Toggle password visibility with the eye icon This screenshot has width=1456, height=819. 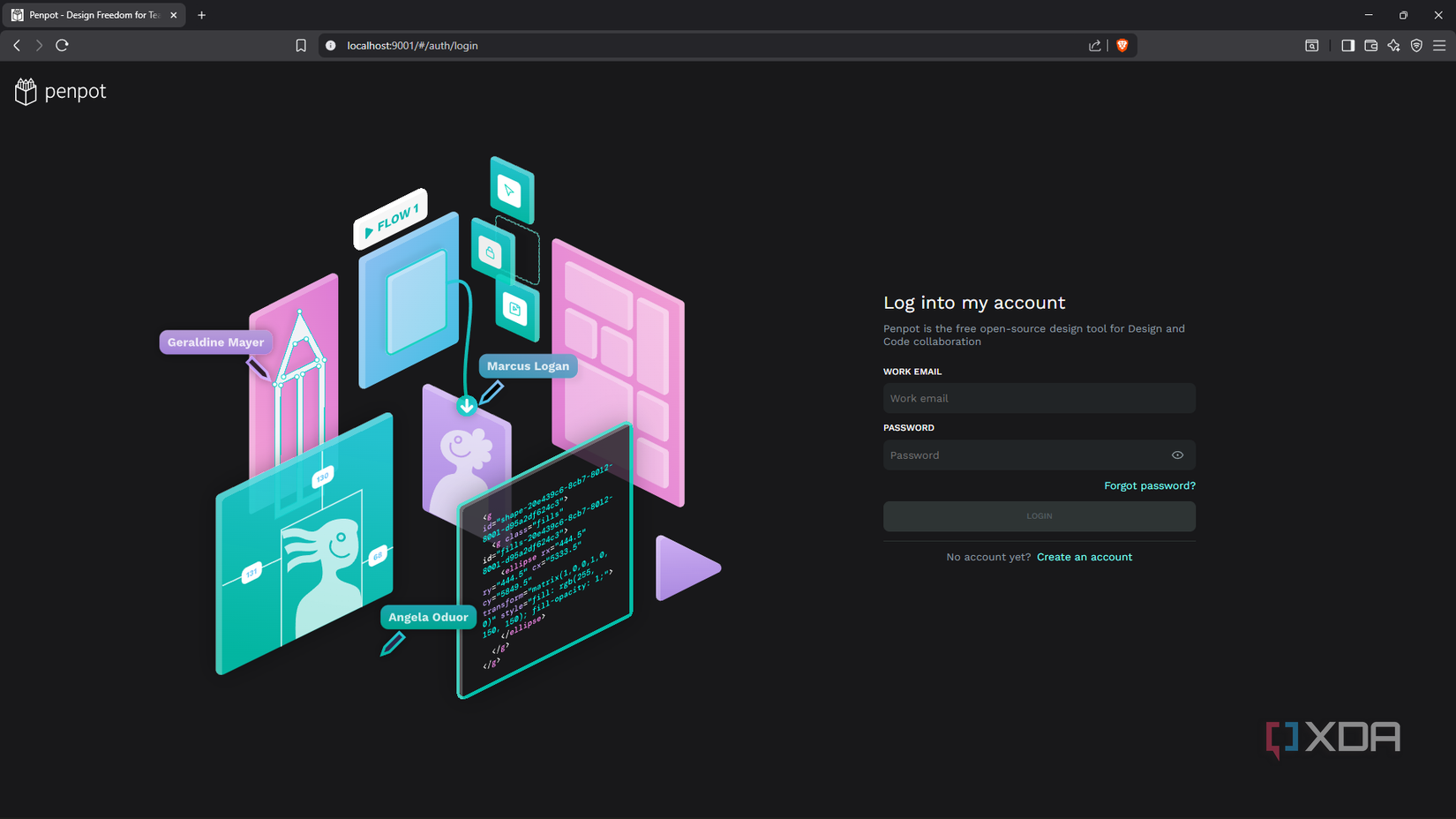point(1177,455)
